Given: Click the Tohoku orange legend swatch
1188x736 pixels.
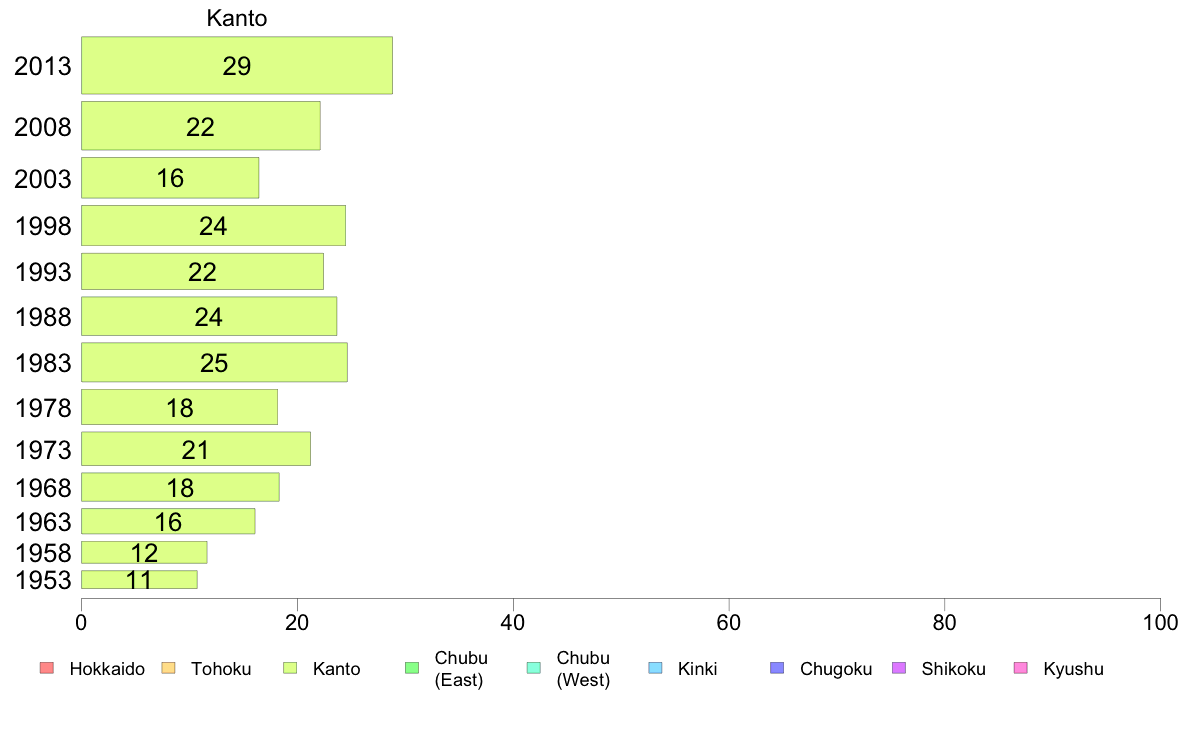Looking at the screenshot, I should (x=168, y=668).
